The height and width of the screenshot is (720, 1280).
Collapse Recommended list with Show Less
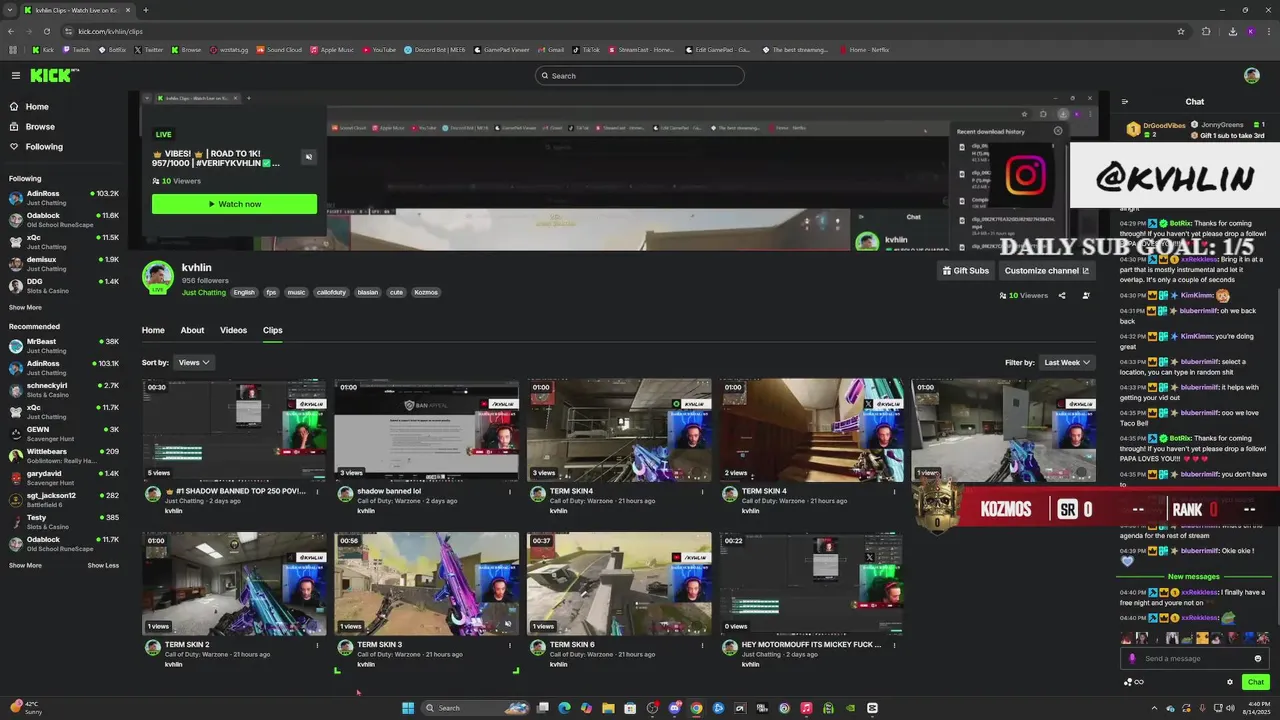103,566
